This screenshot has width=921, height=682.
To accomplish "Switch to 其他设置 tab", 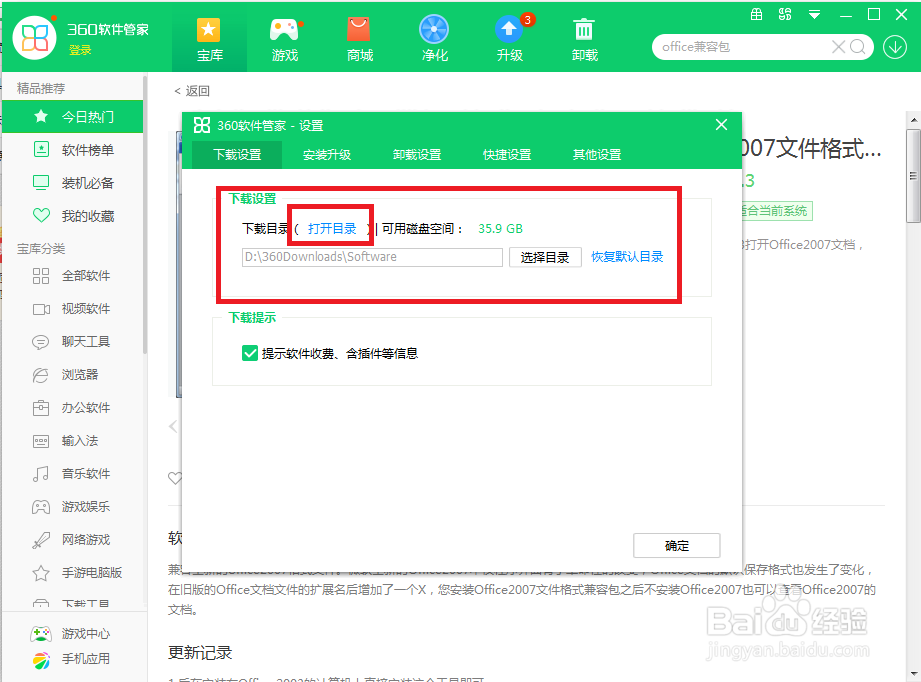I will (x=597, y=154).
